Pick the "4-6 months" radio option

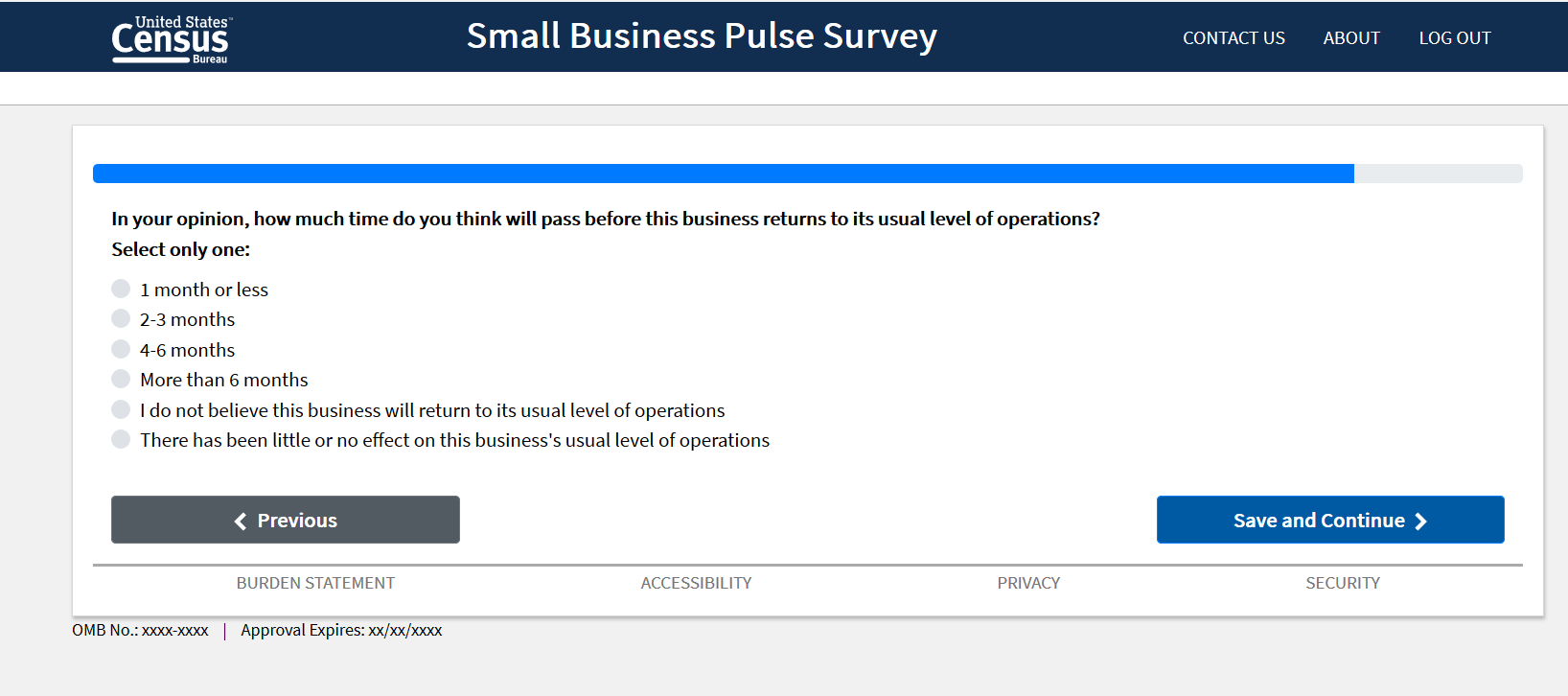(121, 349)
